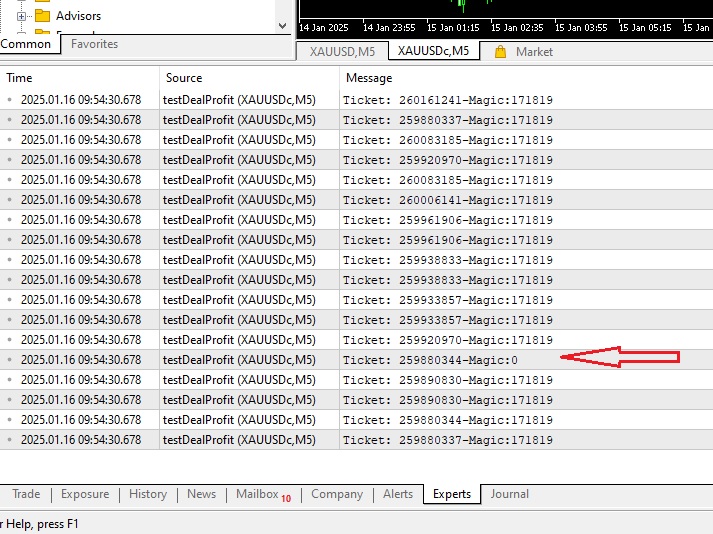This screenshot has width=713, height=534.
Task: Open the Exposure tab
Action: click(x=85, y=494)
